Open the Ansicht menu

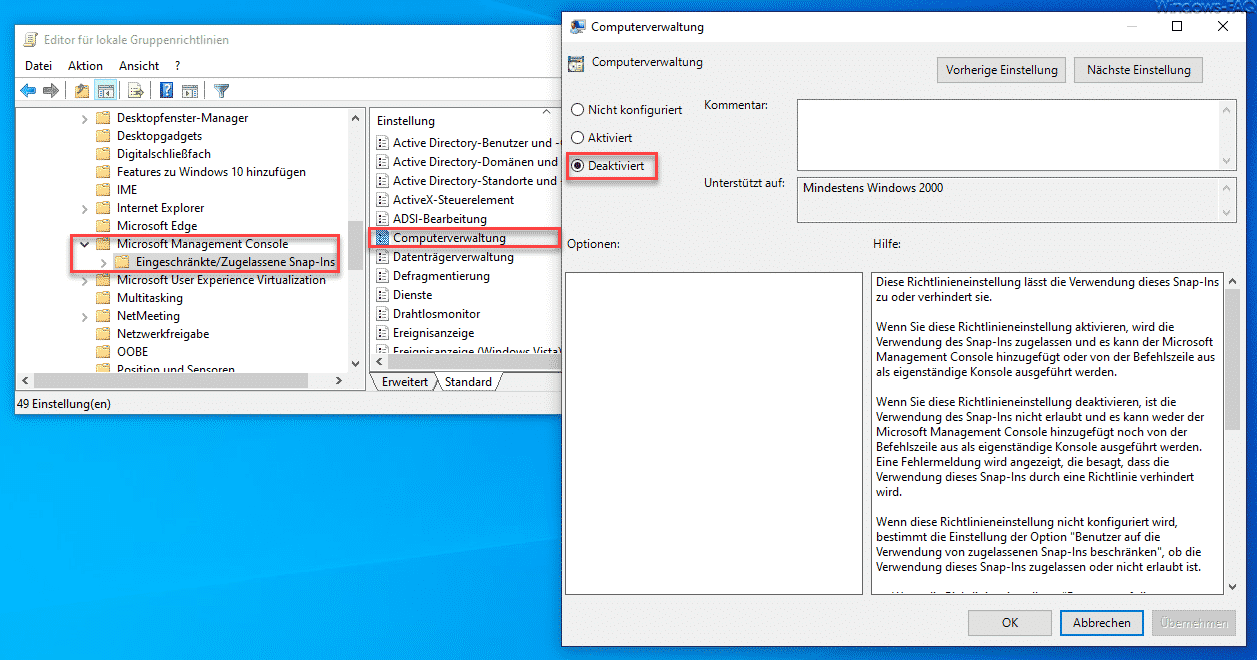click(139, 66)
